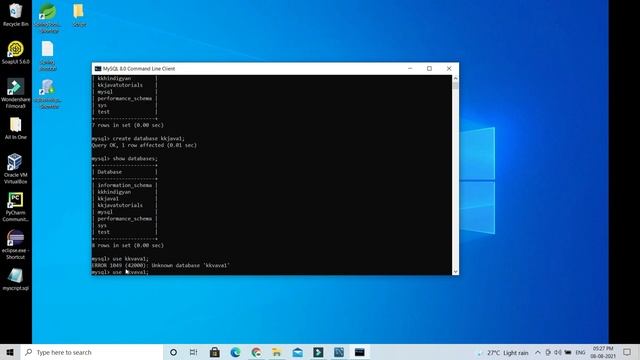Image resolution: width=640 pixels, height=360 pixels.
Task: Launch Oracle VM VirtualBox shortcut
Action: pos(16,169)
